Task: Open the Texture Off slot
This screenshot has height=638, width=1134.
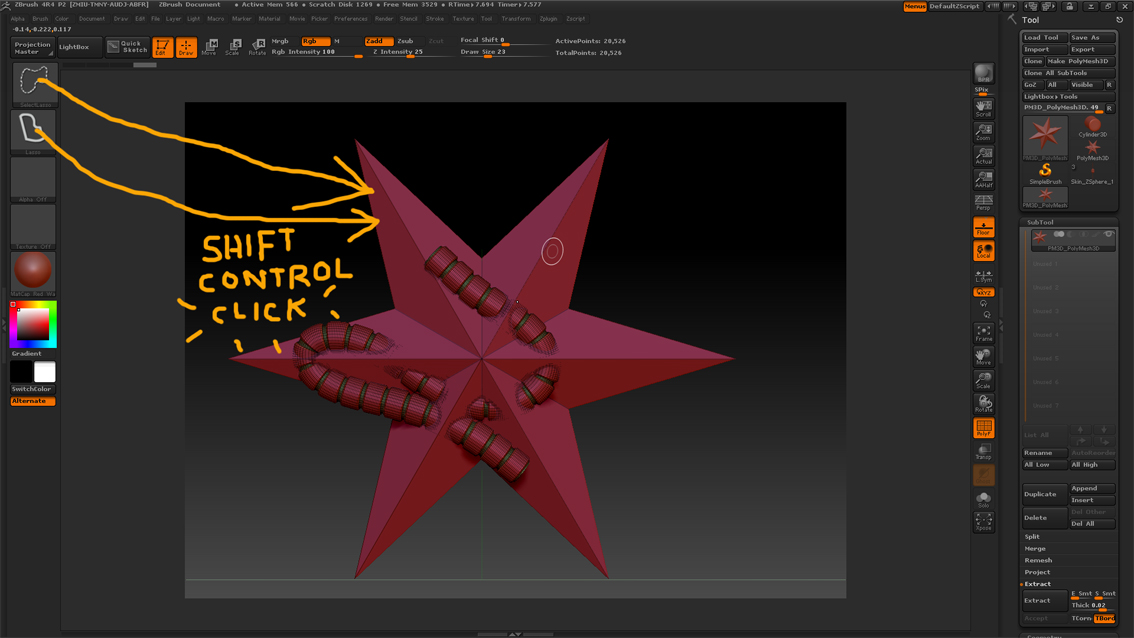Action: pyautogui.click(x=33, y=226)
